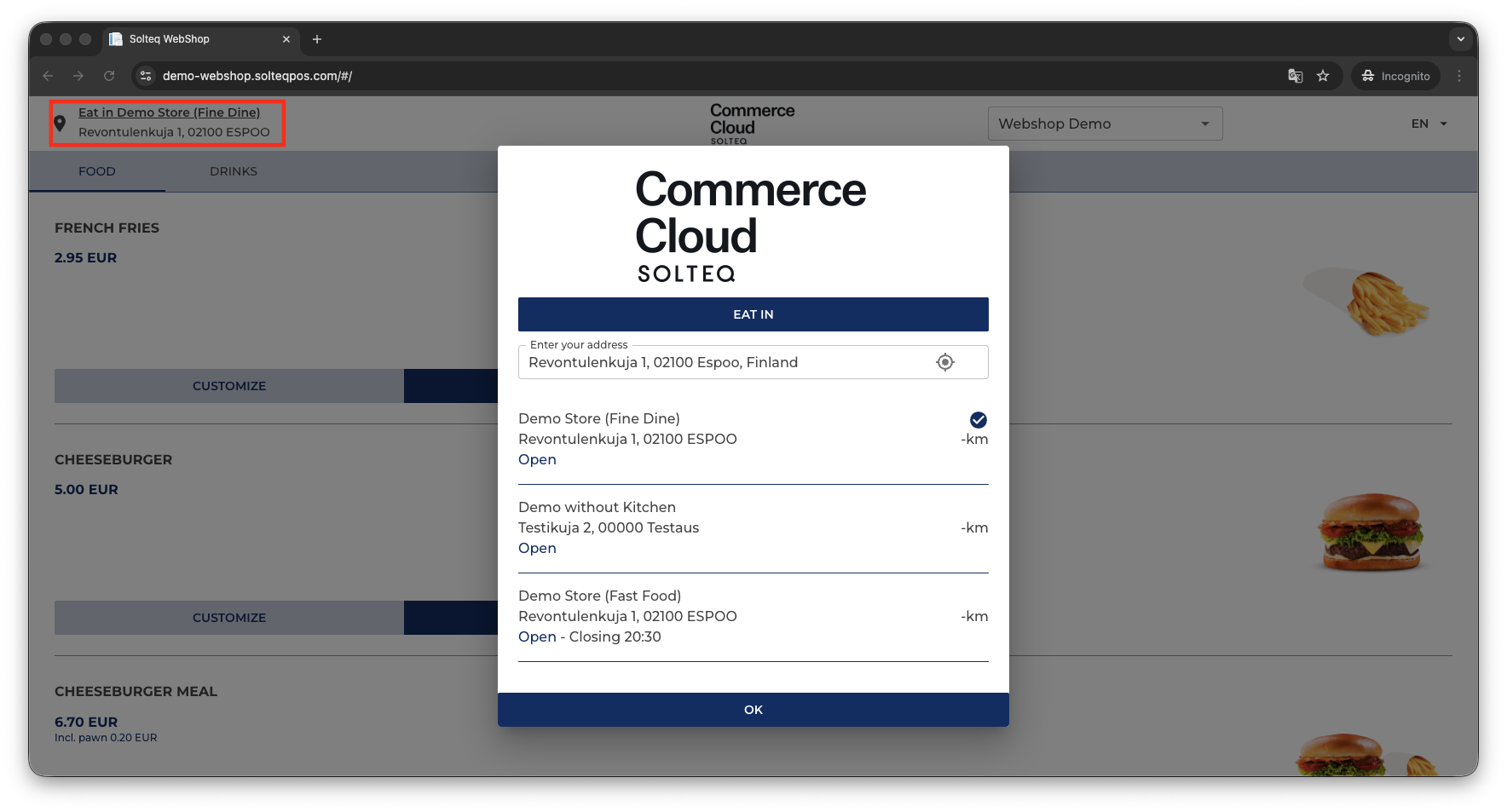Open the EN language selector
This screenshot has height=812, width=1507.
(x=1429, y=124)
